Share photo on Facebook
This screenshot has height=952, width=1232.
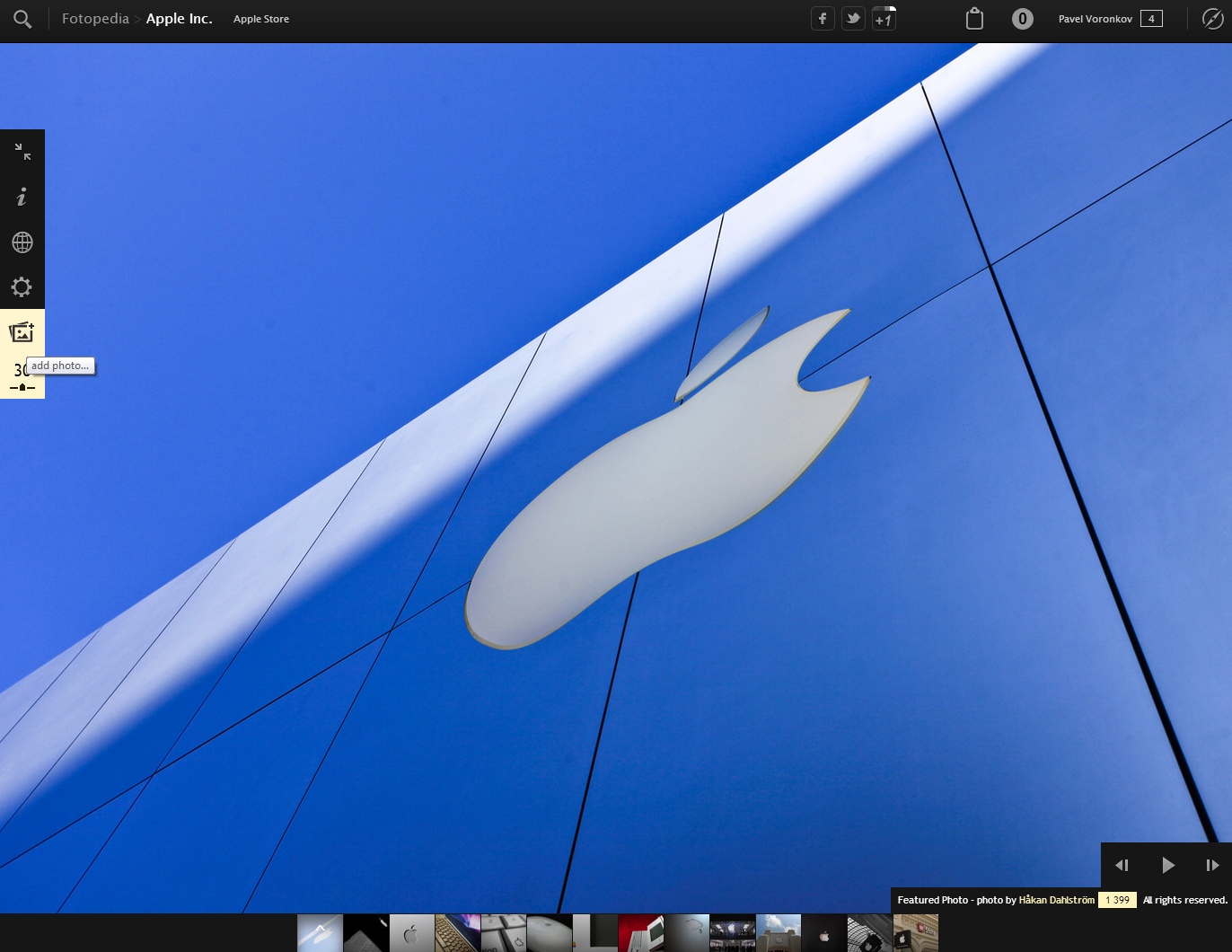pos(823,19)
